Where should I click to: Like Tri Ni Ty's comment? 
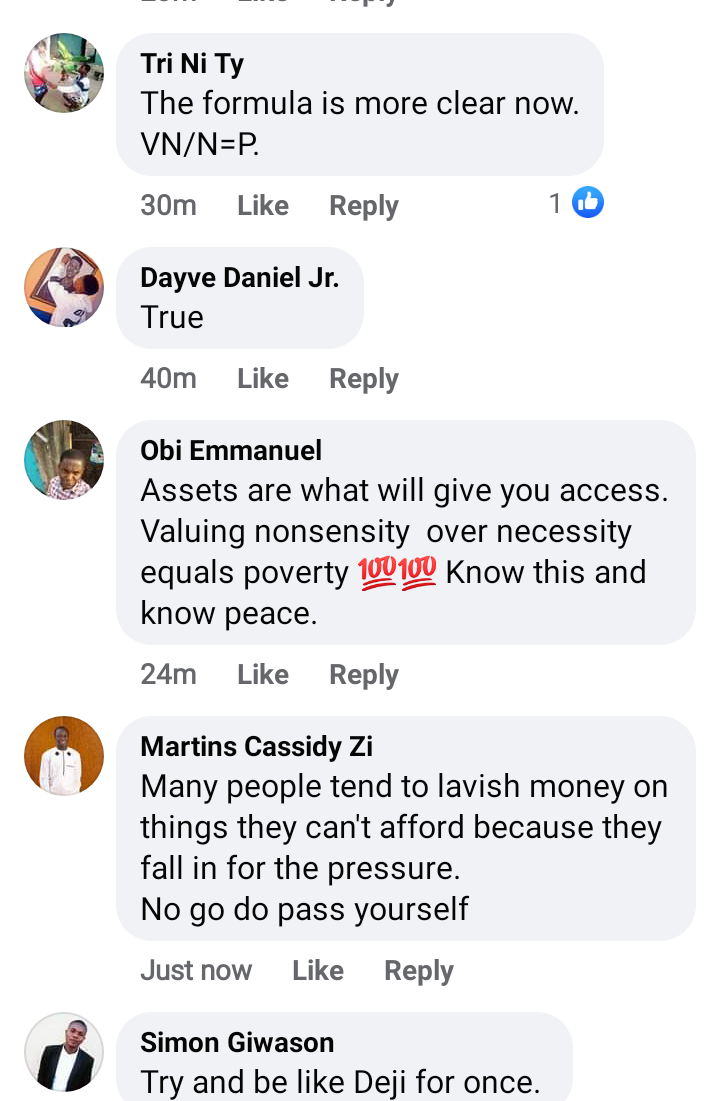tap(263, 206)
